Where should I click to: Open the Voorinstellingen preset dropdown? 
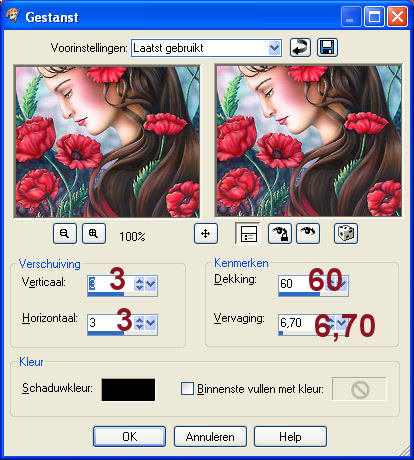tap(274, 48)
